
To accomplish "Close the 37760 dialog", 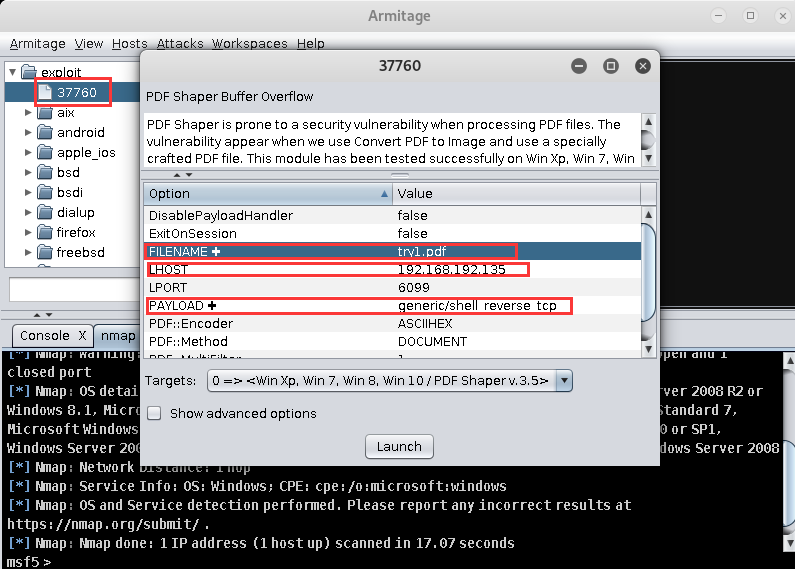I will (x=643, y=66).
